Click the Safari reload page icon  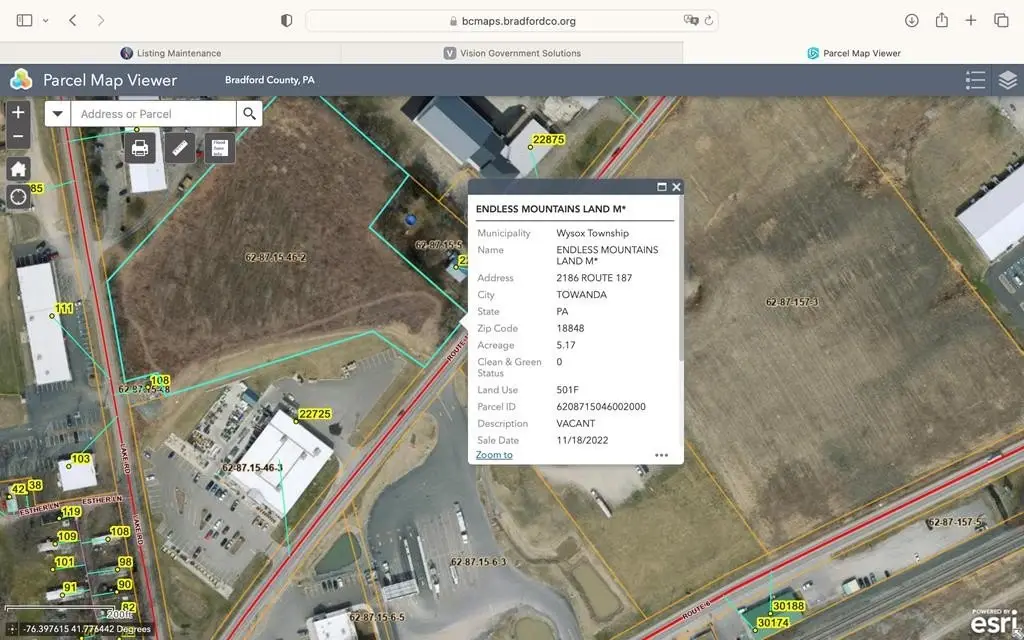[709, 20]
